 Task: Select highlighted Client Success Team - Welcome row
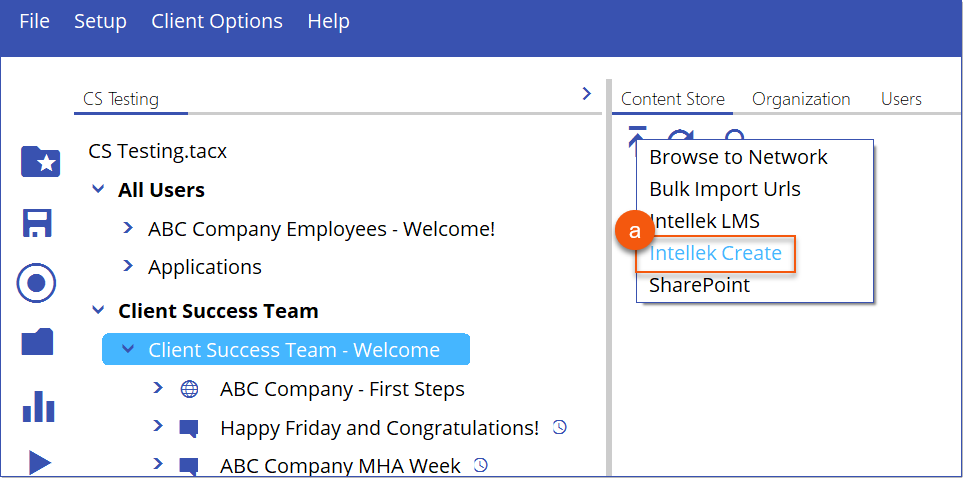point(286,350)
